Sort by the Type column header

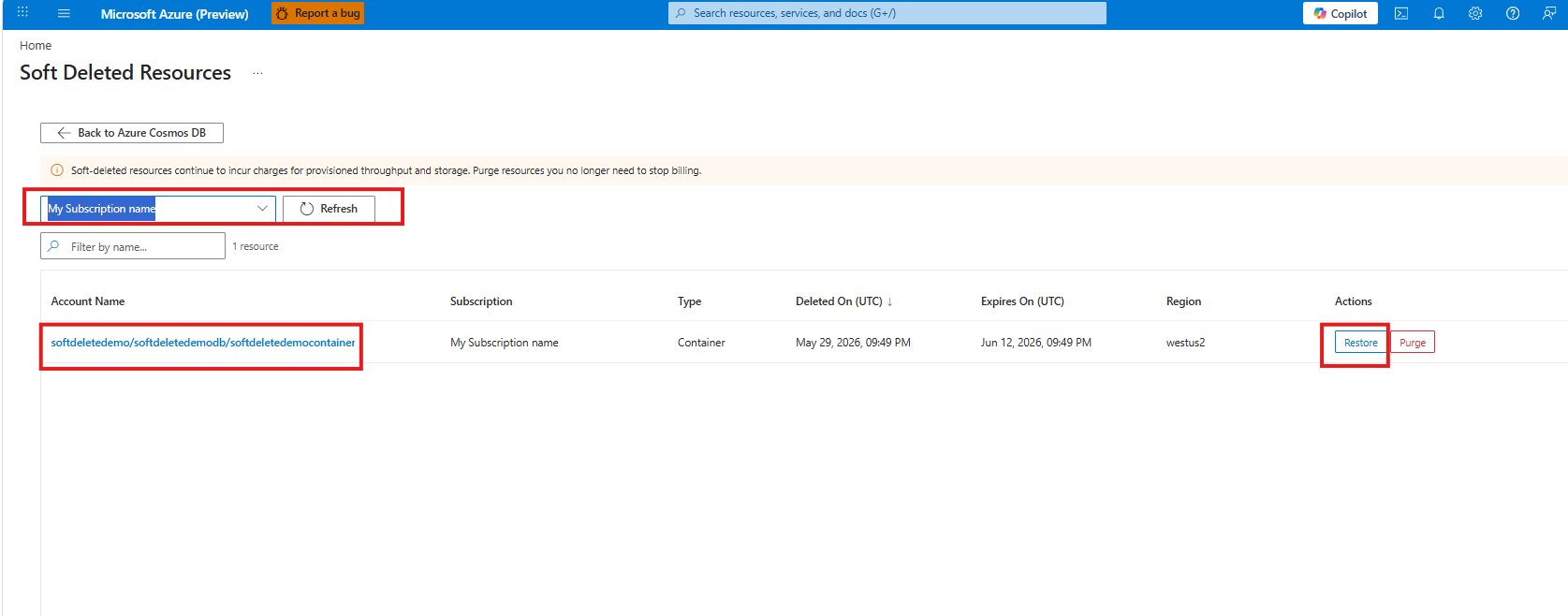tap(690, 301)
